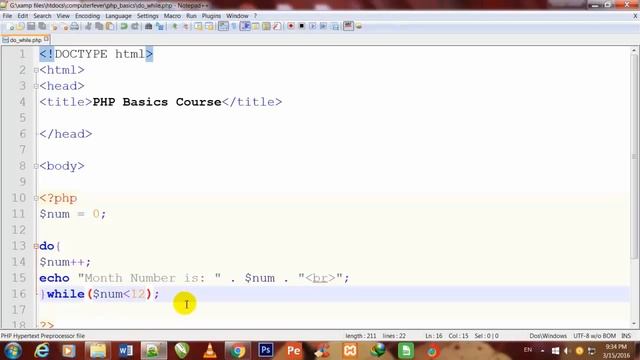Select the do_while.php document tab
640x360 pixels.
click(x=25, y=40)
